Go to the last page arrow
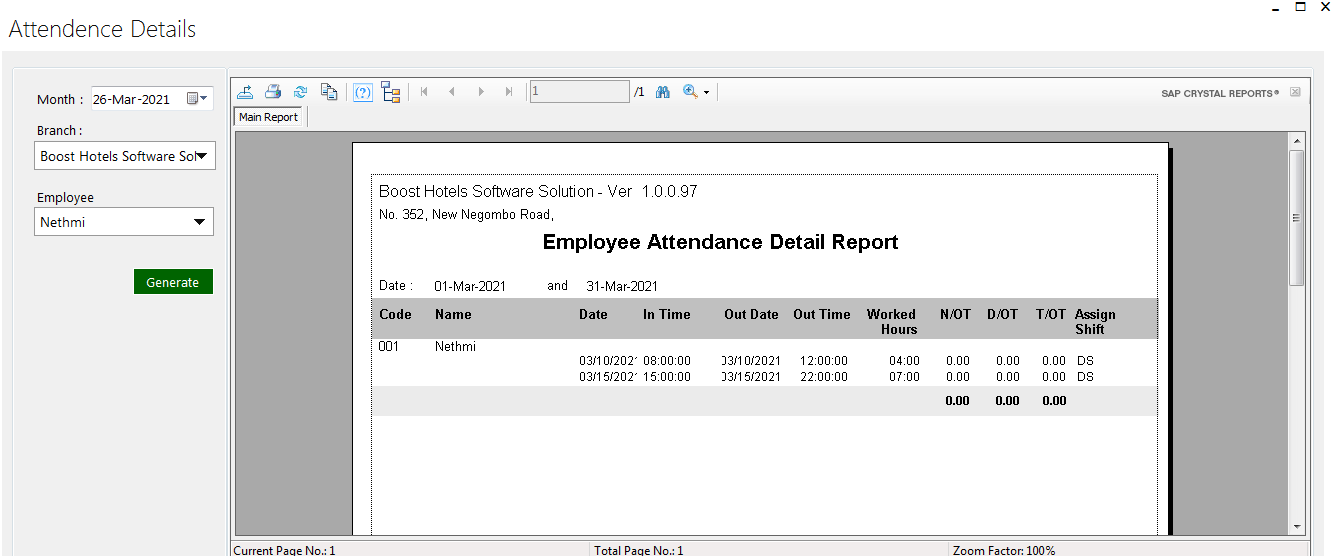The height and width of the screenshot is (556, 1341). [509, 92]
